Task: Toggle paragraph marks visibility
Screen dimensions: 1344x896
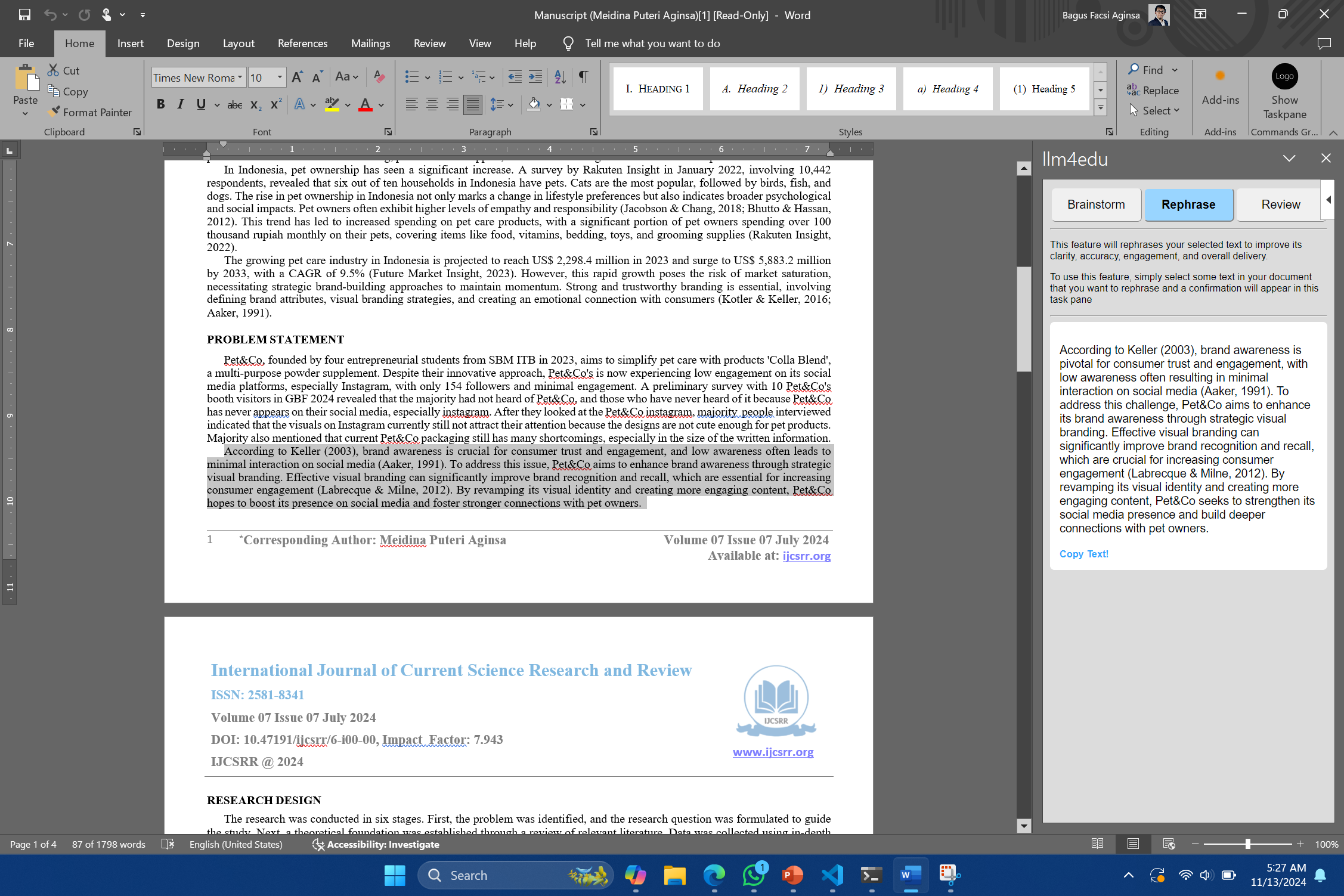Action: [583, 77]
